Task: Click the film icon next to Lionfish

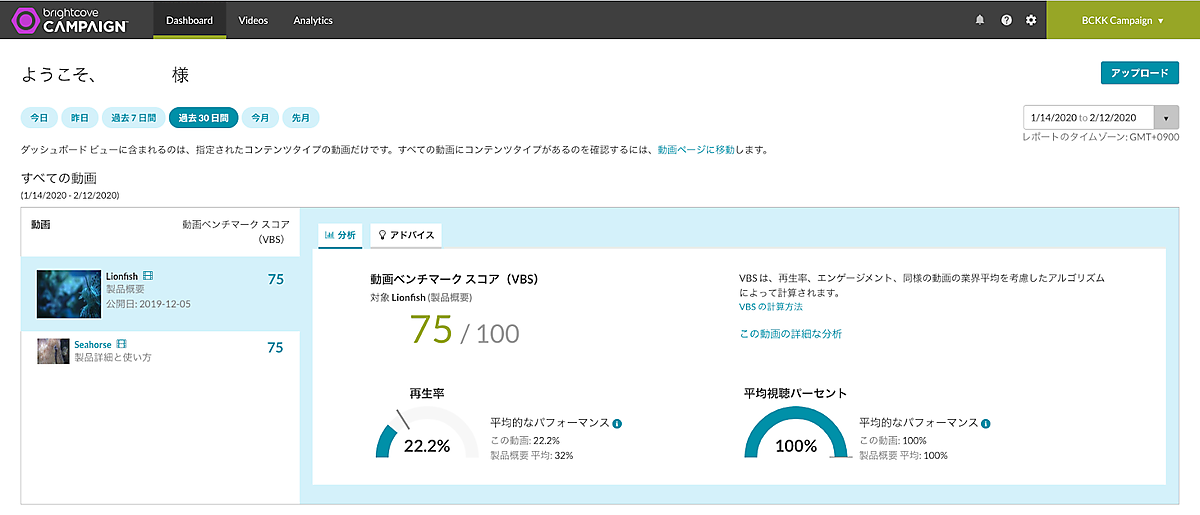Action: 148,275
